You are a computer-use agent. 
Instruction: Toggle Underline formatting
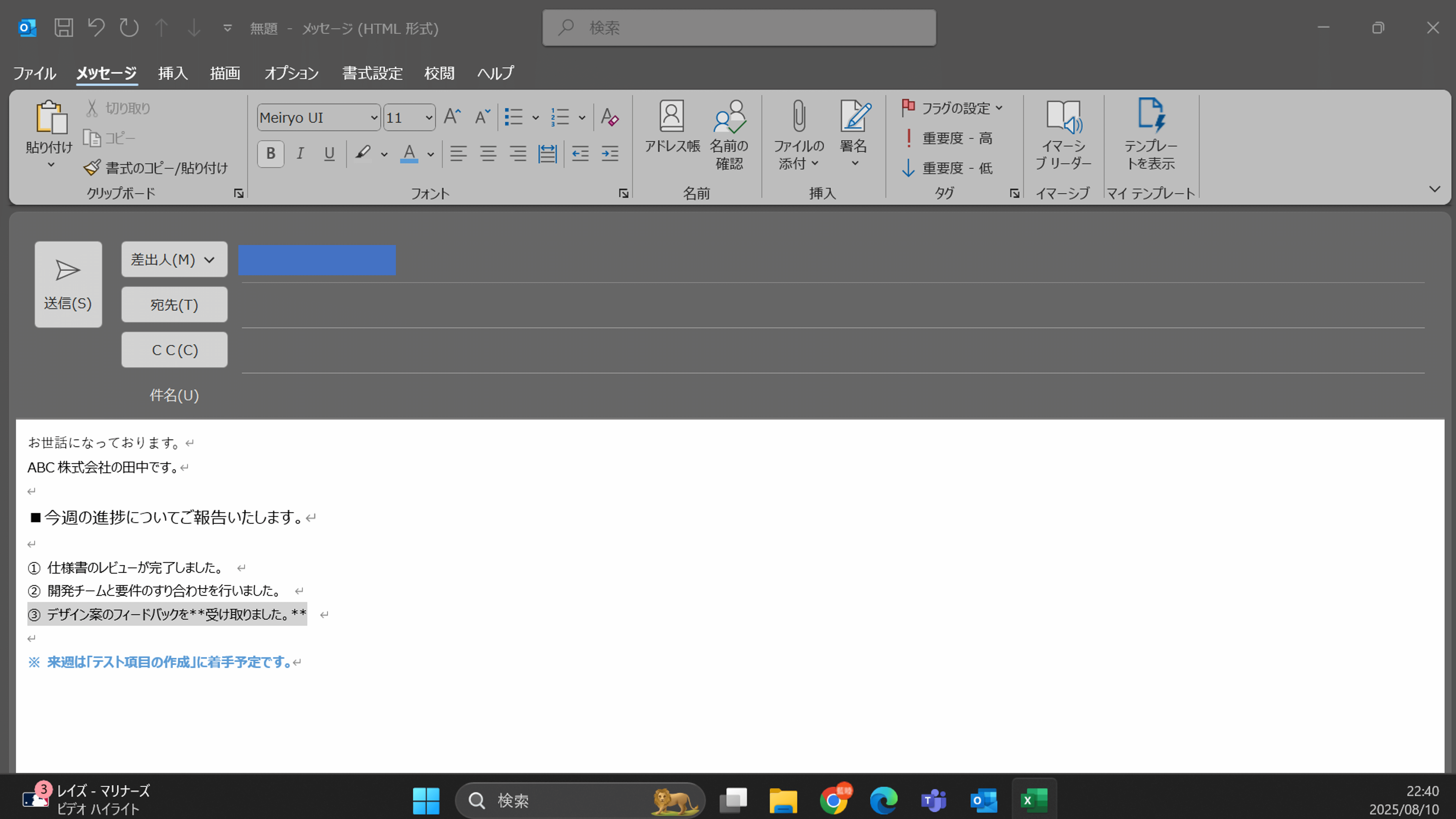(329, 153)
